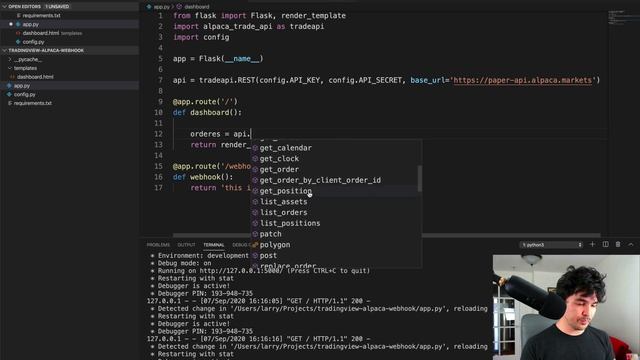Click the new terminal plus icon
This screenshot has height=360, width=640.
point(592,244)
